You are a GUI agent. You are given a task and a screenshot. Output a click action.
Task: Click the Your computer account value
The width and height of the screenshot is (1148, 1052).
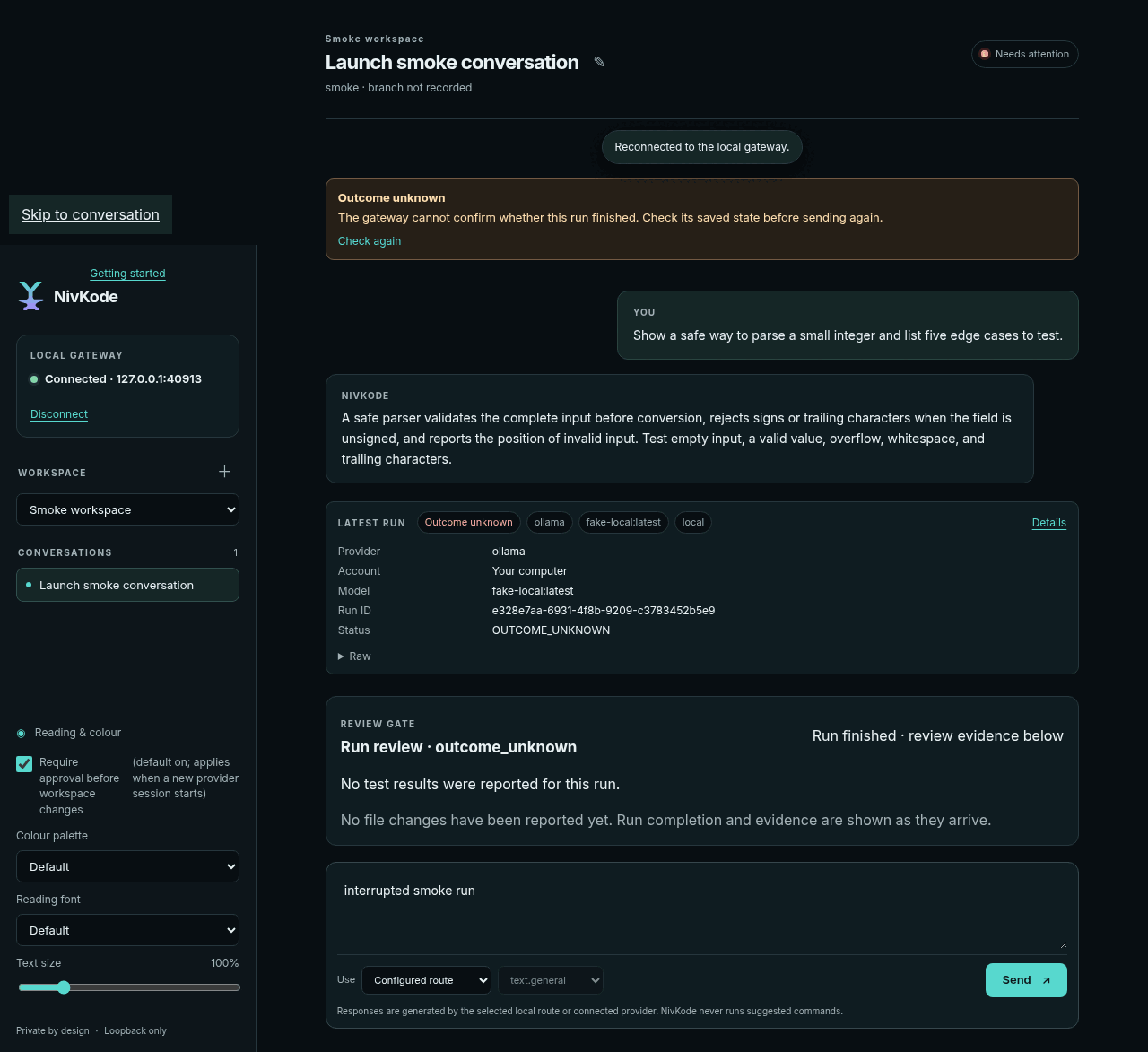529,571
